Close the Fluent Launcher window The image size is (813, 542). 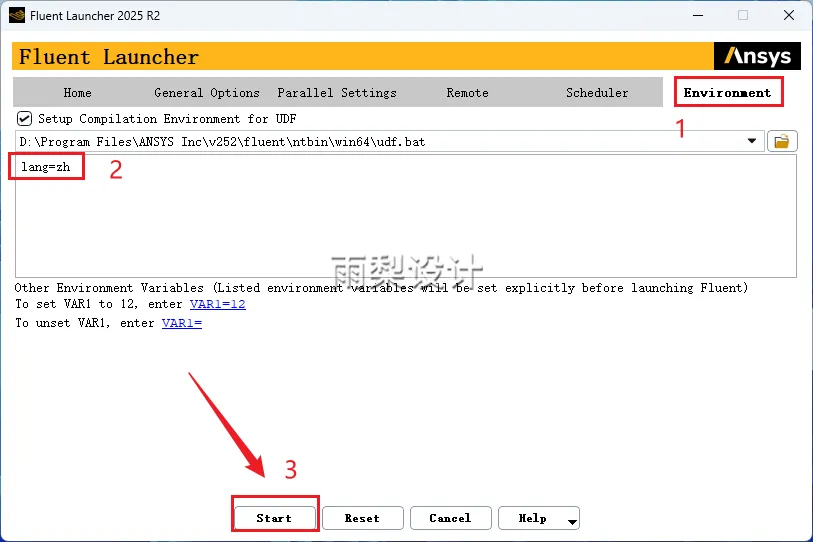(789, 15)
